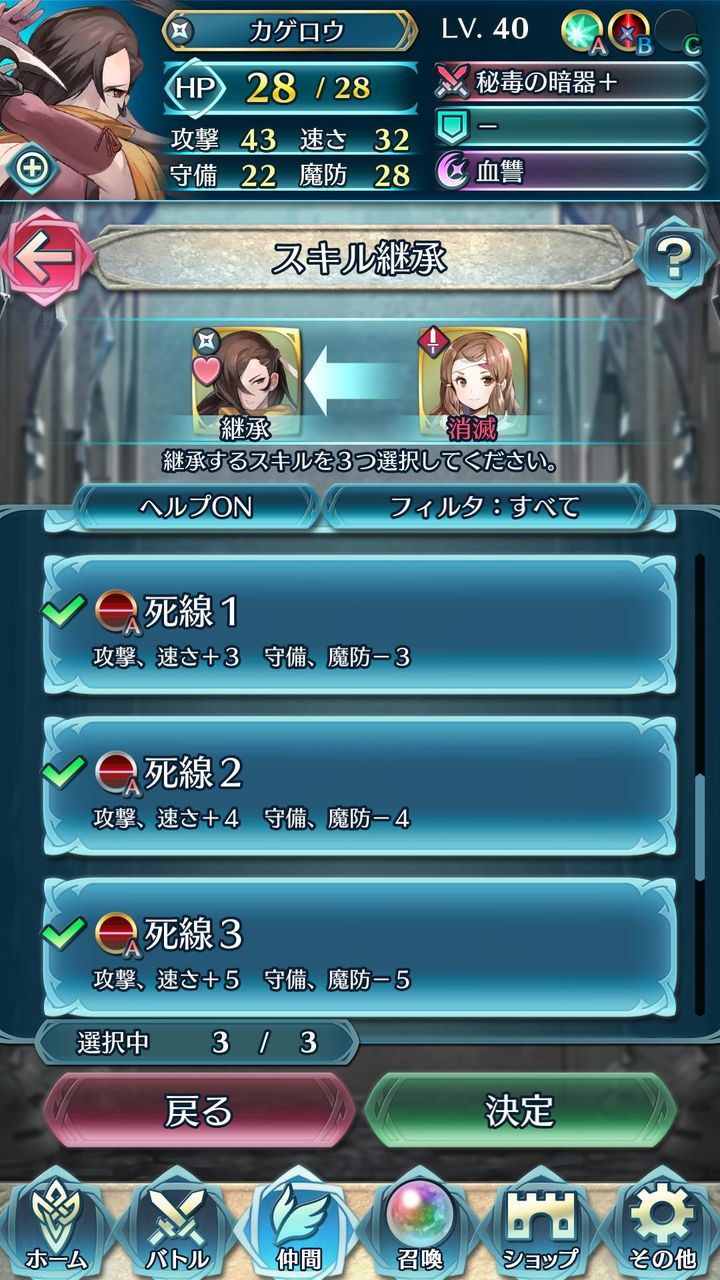Deselect the 死線3 skill checkmark
Screen dimensions: 720x1280
[x=64, y=933]
